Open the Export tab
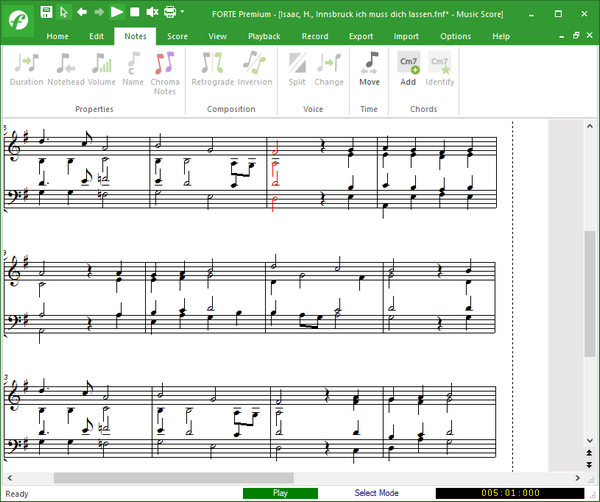 [x=361, y=36]
